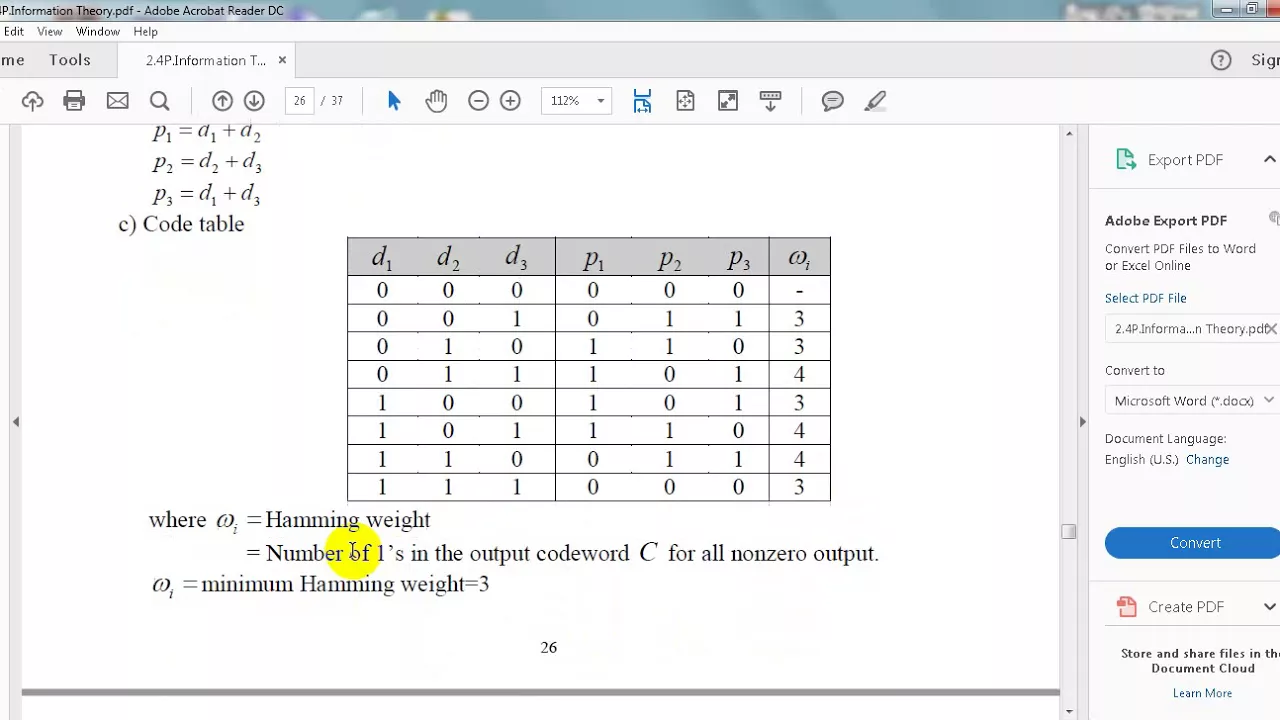Screen dimensions: 1280x720
Task: Change the document language link
Action: coord(1207,460)
